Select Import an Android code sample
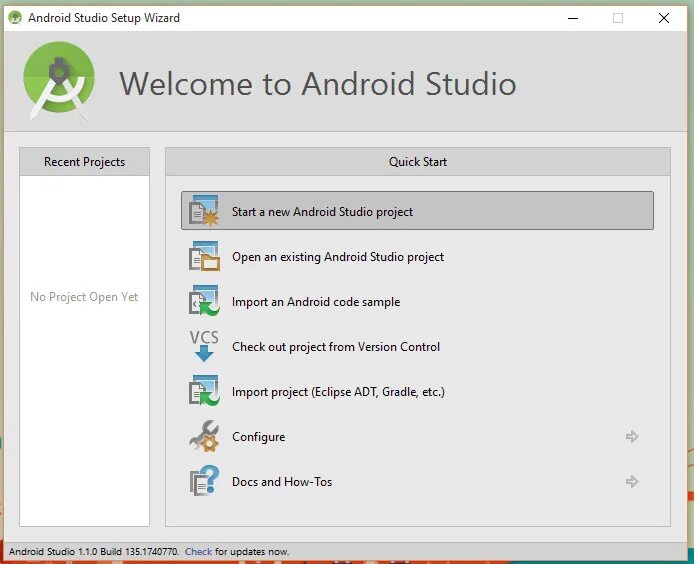The image size is (694, 564). point(316,302)
